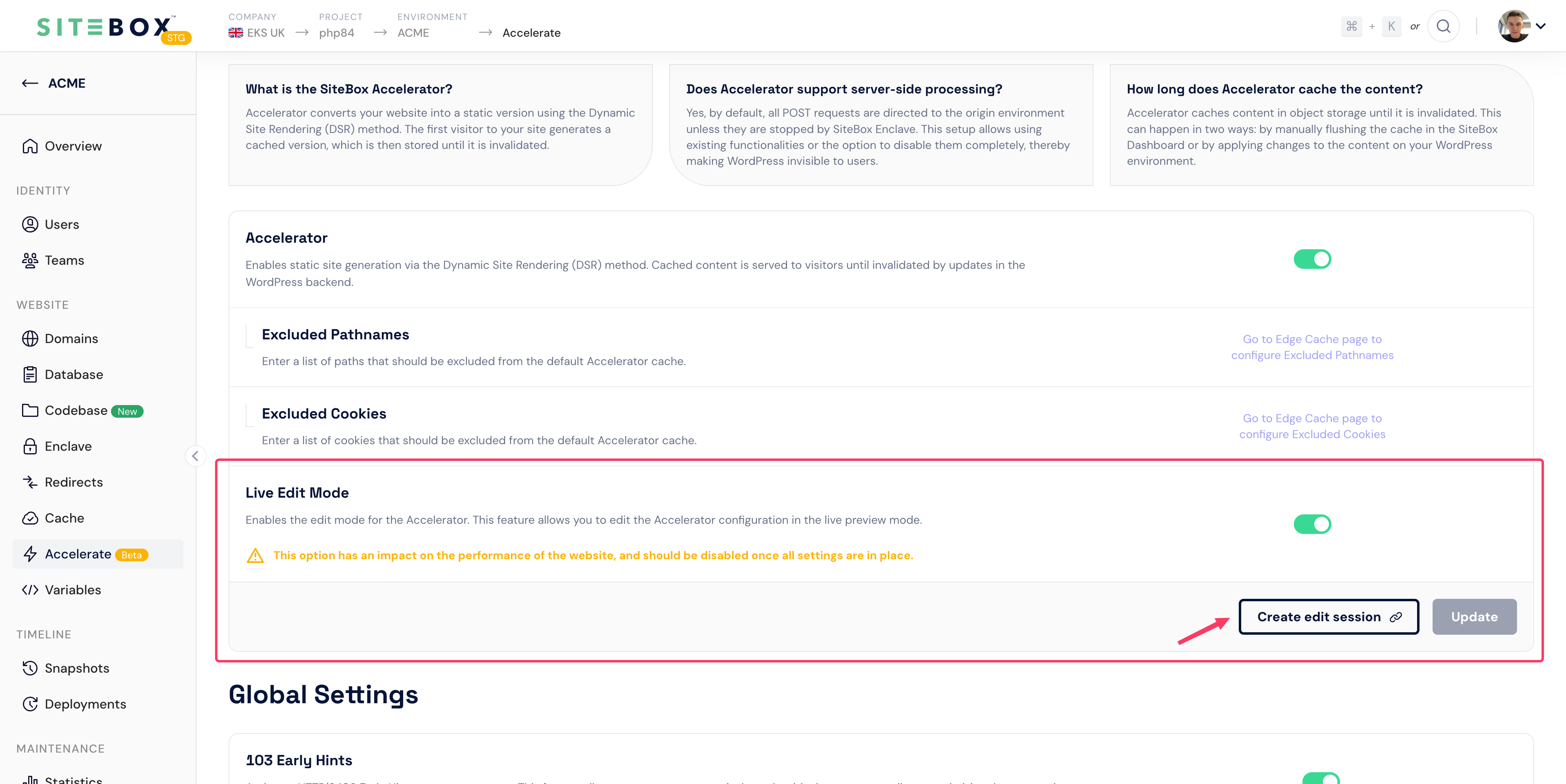
Task: Click the yellow warning triangle icon
Action: coord(255,556)
